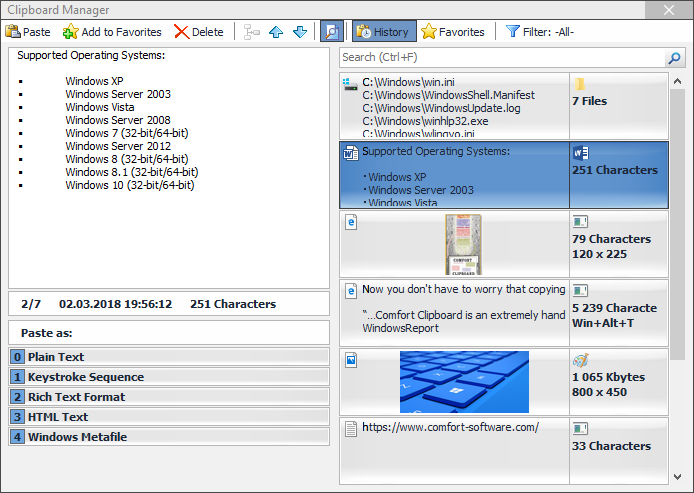Select the Comfort Clipboard box thumbnail
This screenshot has width=694, height=493.
point(463,244)
